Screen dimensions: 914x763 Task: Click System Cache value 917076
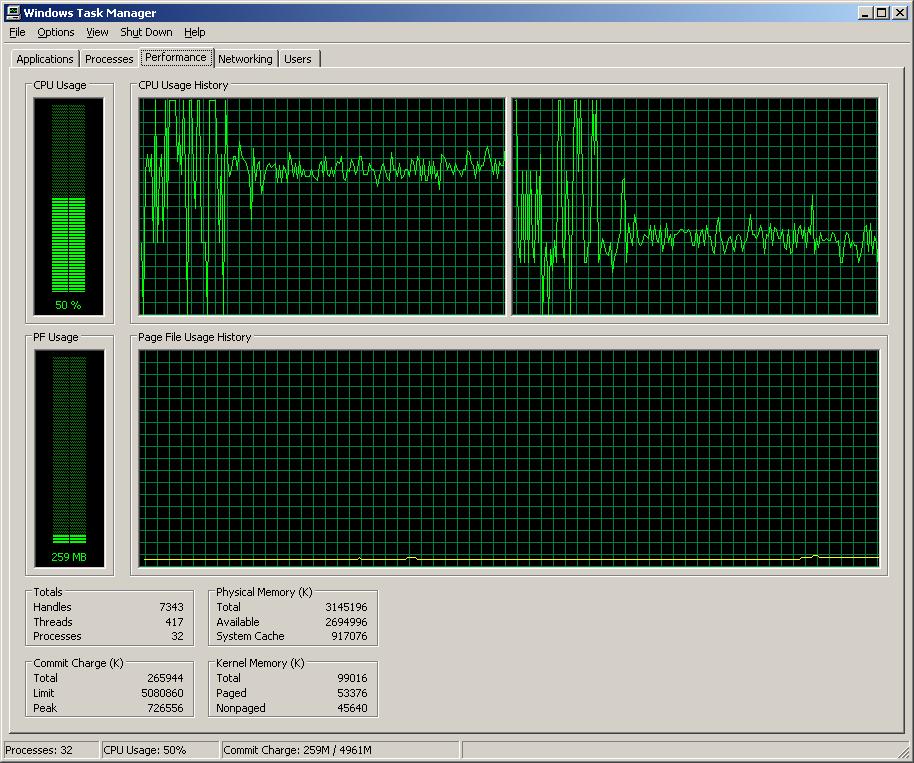point(349,636)
